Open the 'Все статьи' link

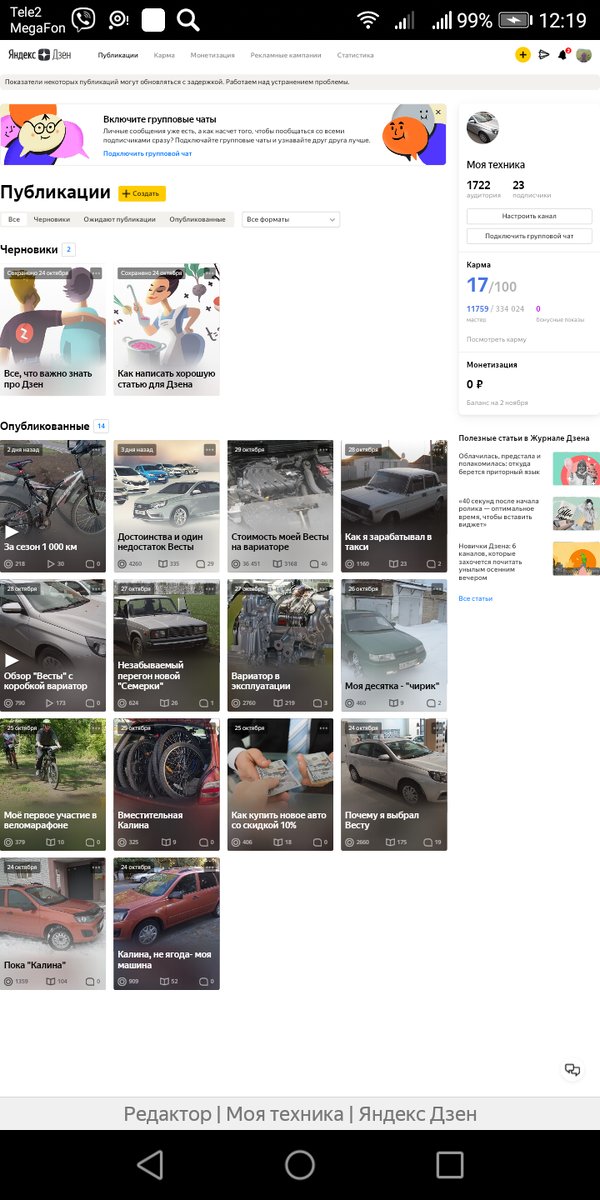[x=475, y=598]
